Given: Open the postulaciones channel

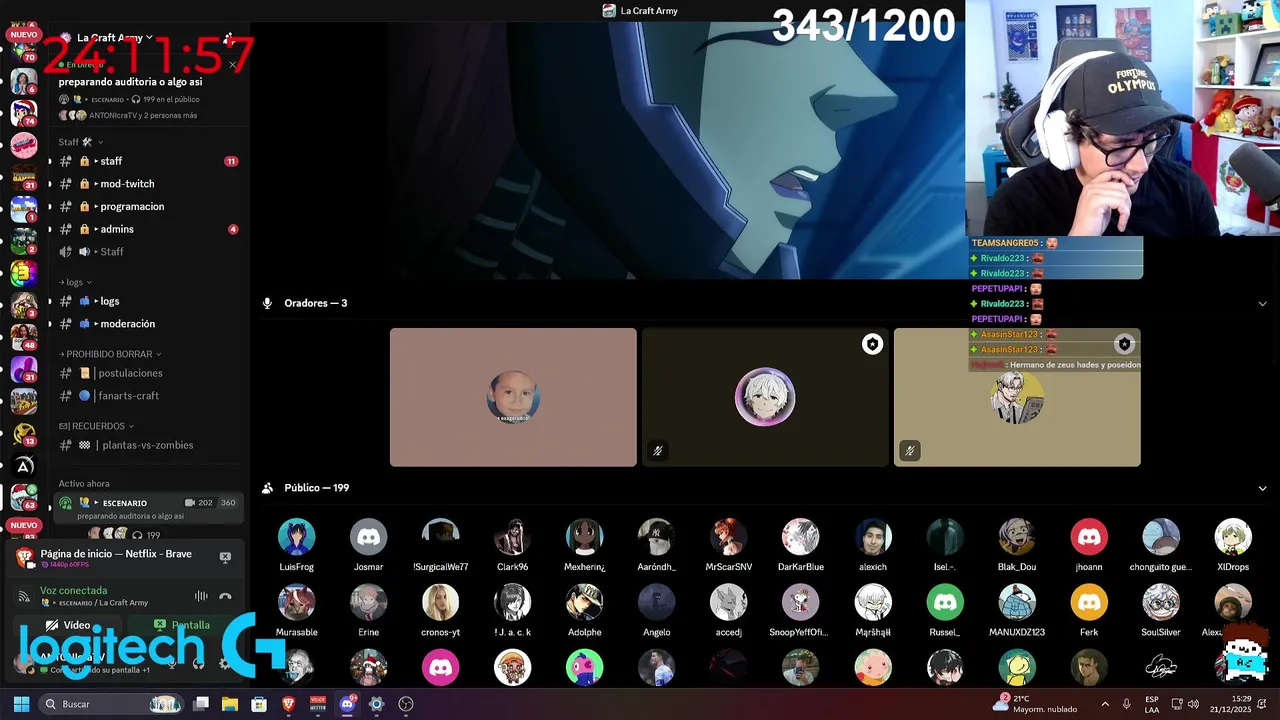Looking at the screenshot, I should point(148,373).
